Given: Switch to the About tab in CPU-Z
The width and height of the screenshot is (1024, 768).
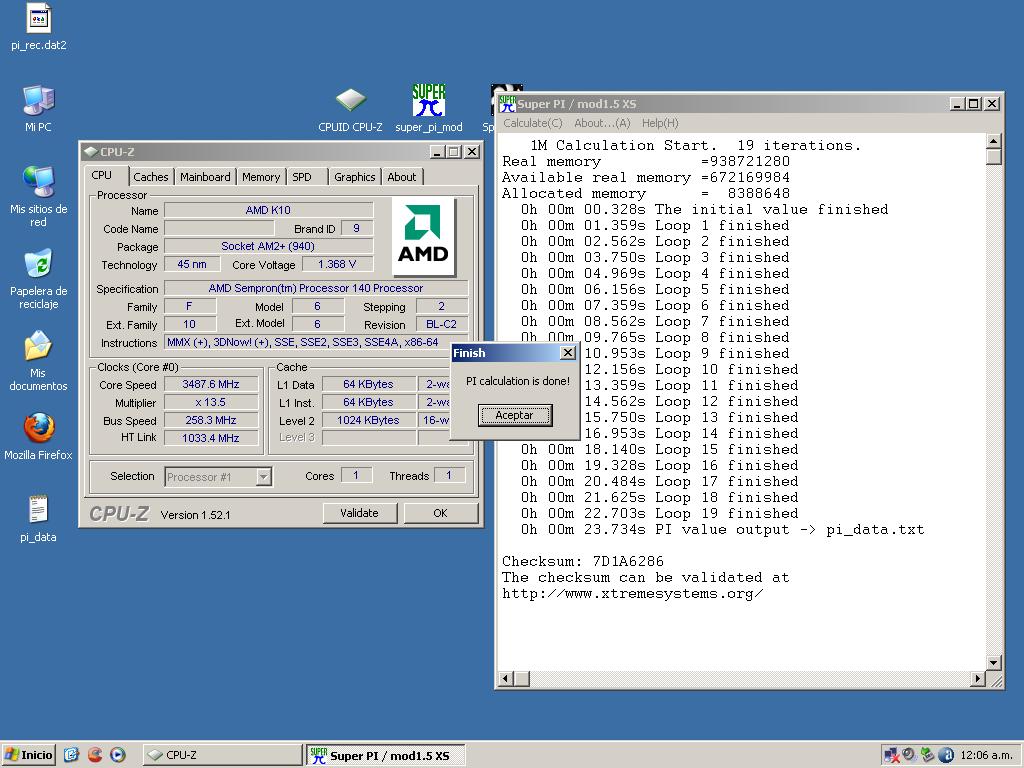Looking at the screenshot, I should (402, 177).
